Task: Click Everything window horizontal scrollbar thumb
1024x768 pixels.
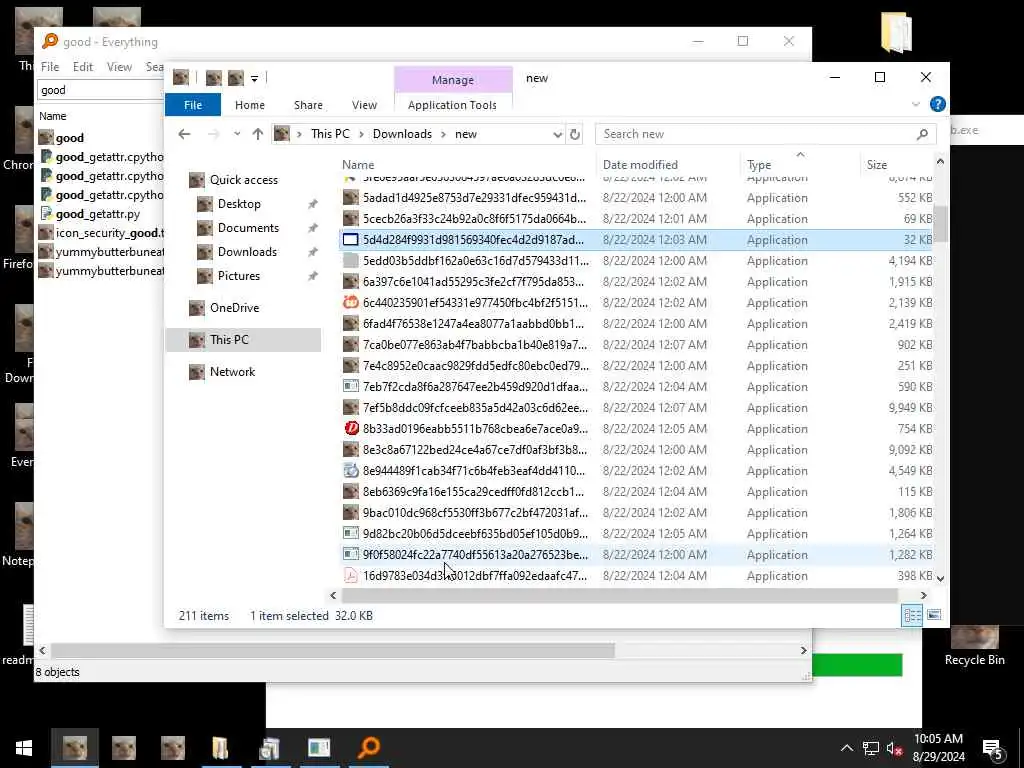Action: click(x=332, y=650)
